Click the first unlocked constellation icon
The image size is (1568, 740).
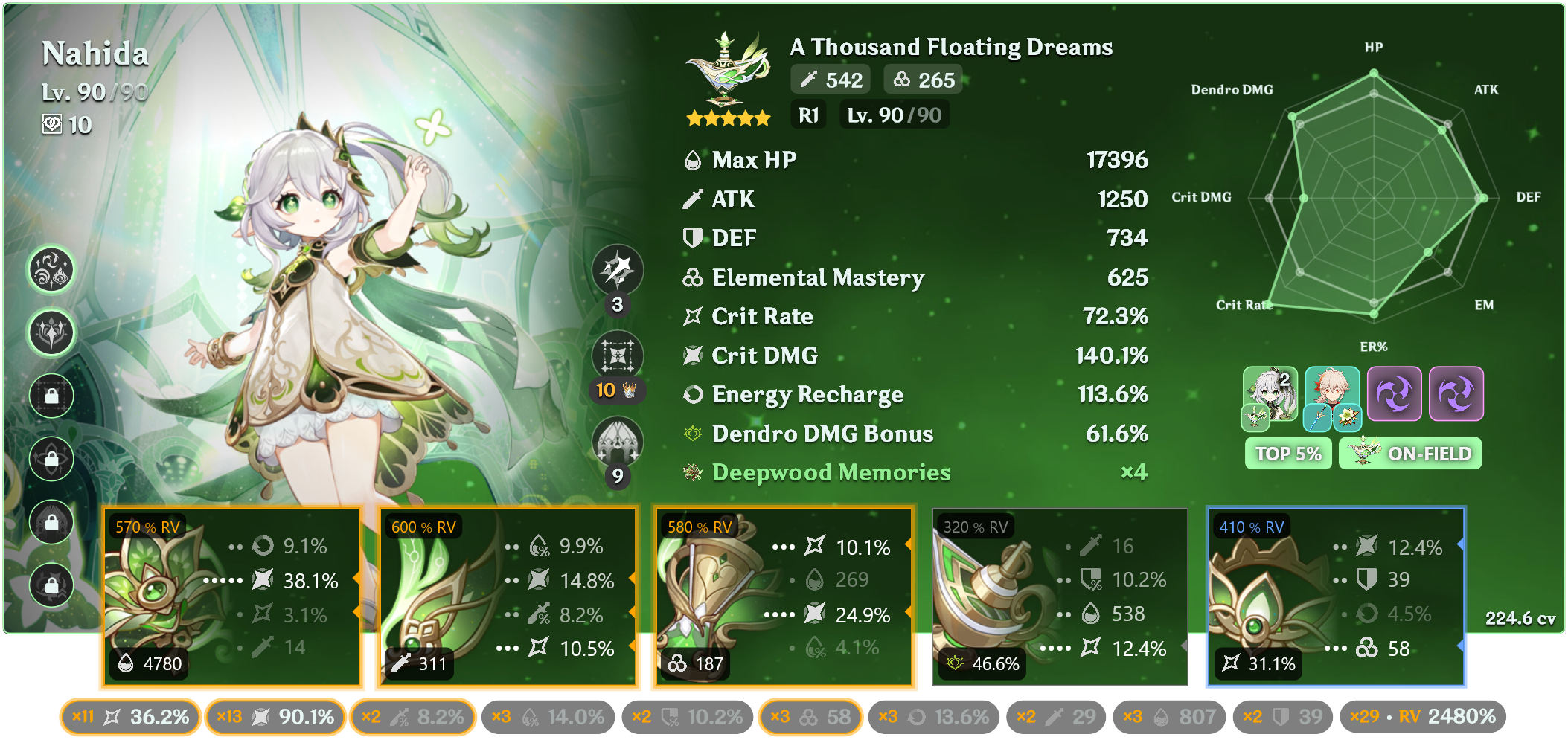pyautogui.click(x=51, y=269)
